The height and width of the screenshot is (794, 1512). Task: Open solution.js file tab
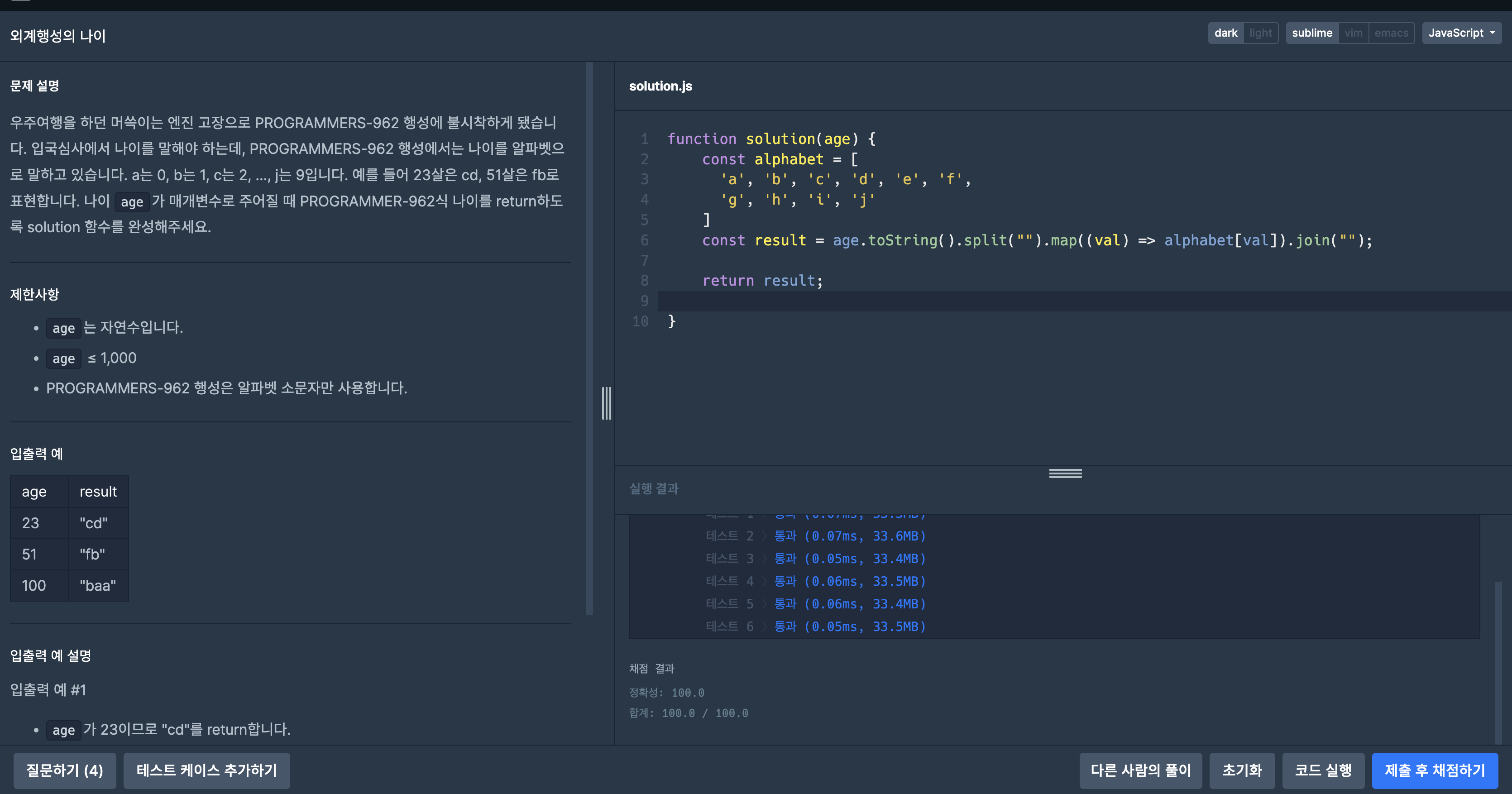(660, 86)
